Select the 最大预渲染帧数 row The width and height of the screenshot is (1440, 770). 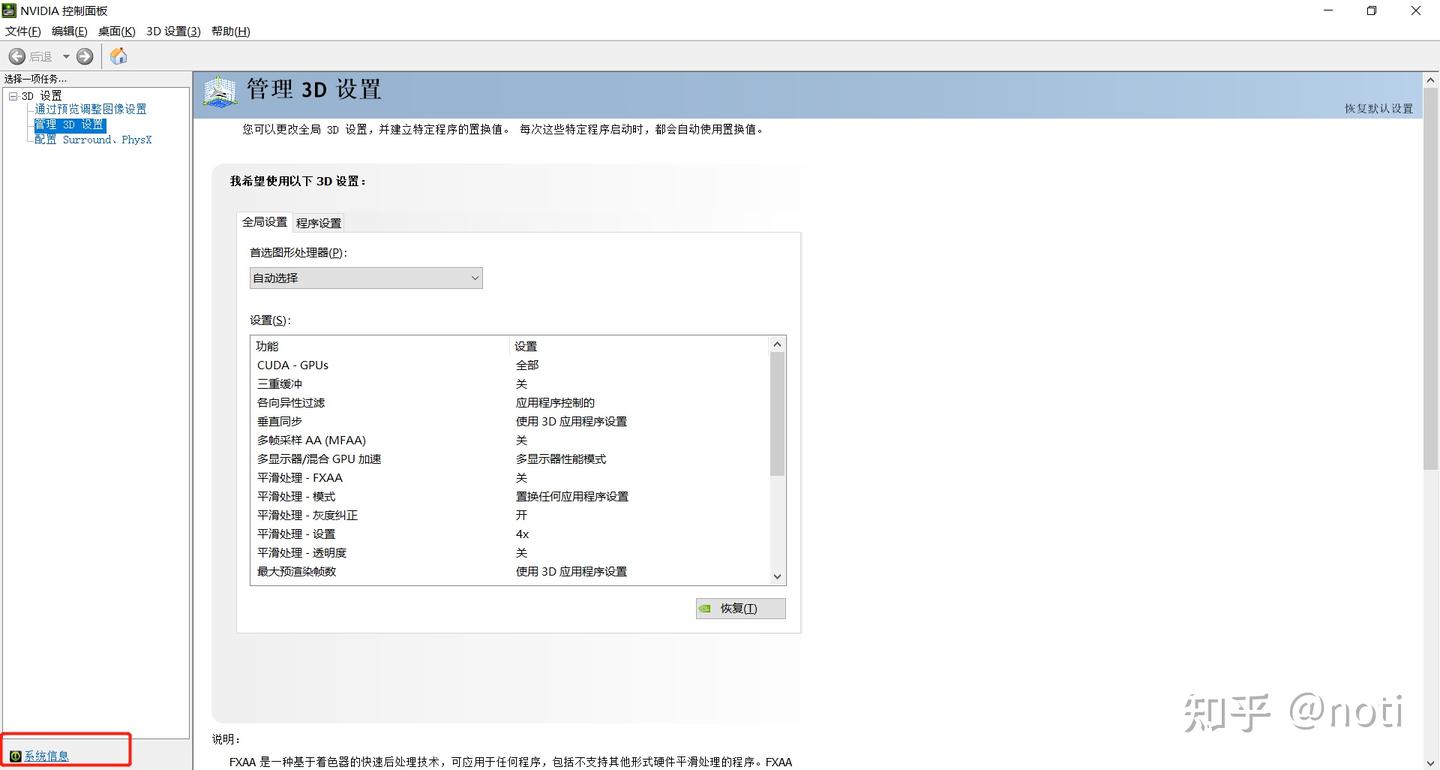click(x=510, y=572)
